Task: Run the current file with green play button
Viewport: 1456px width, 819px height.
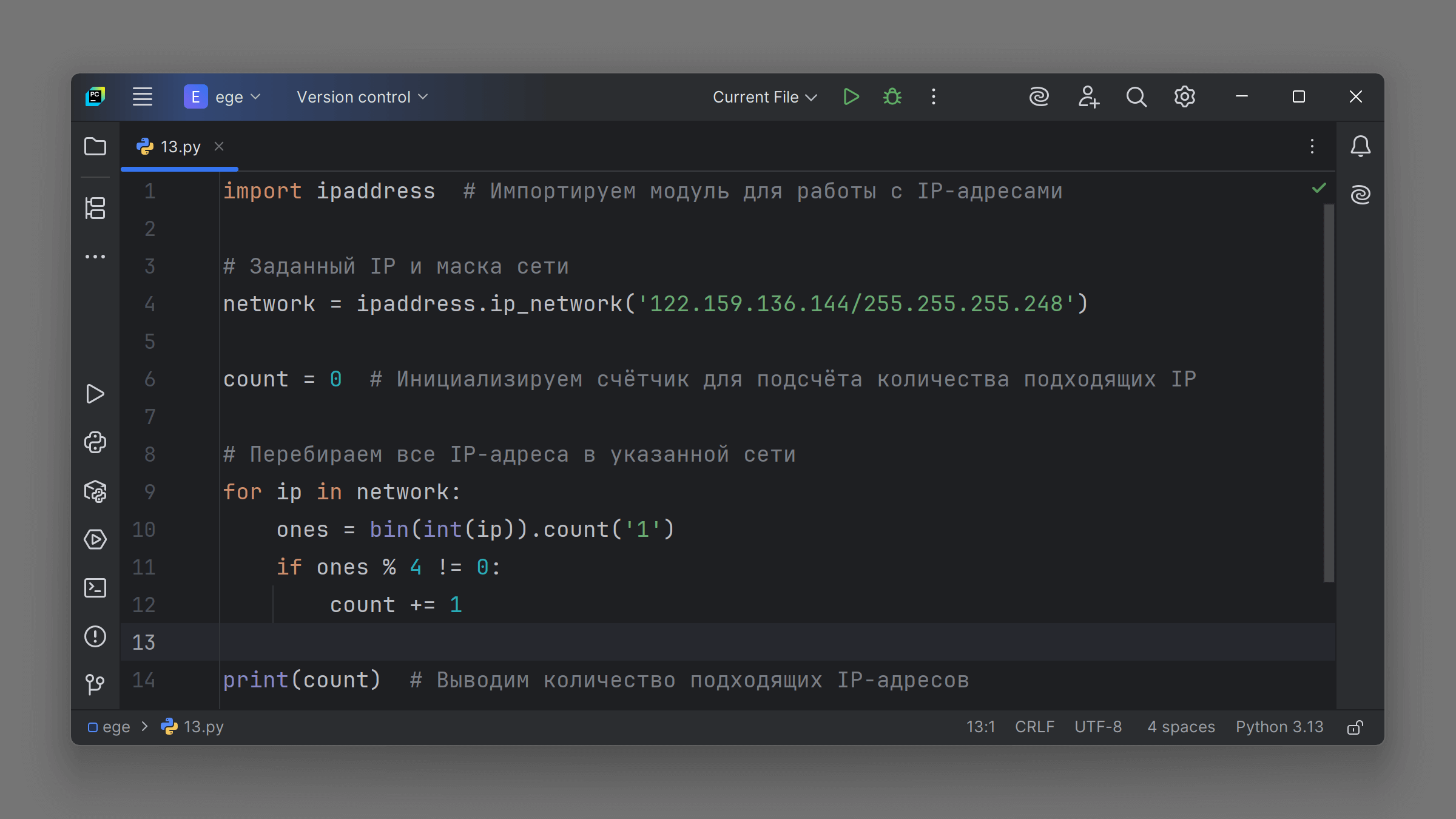Action: [851, 97]
